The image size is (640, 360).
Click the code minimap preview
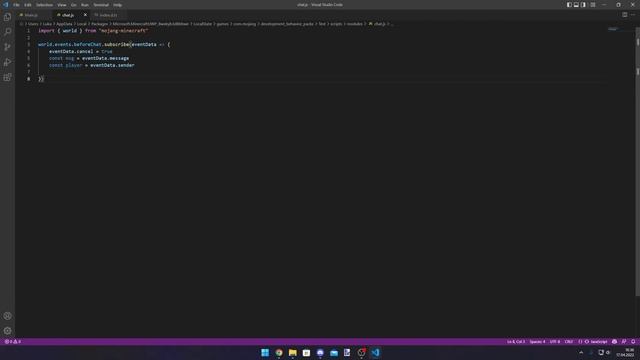(613, 29)
